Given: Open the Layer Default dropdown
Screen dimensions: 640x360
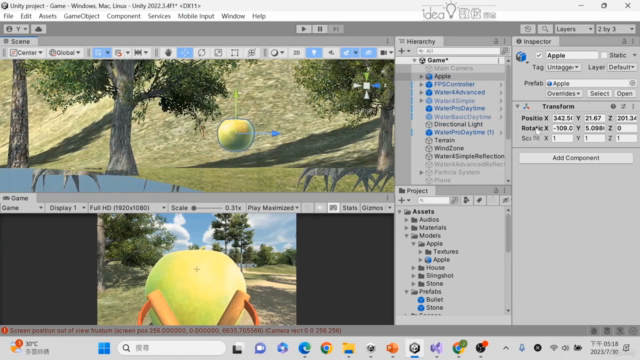Looking at the screenshot, I should (621, 67).
